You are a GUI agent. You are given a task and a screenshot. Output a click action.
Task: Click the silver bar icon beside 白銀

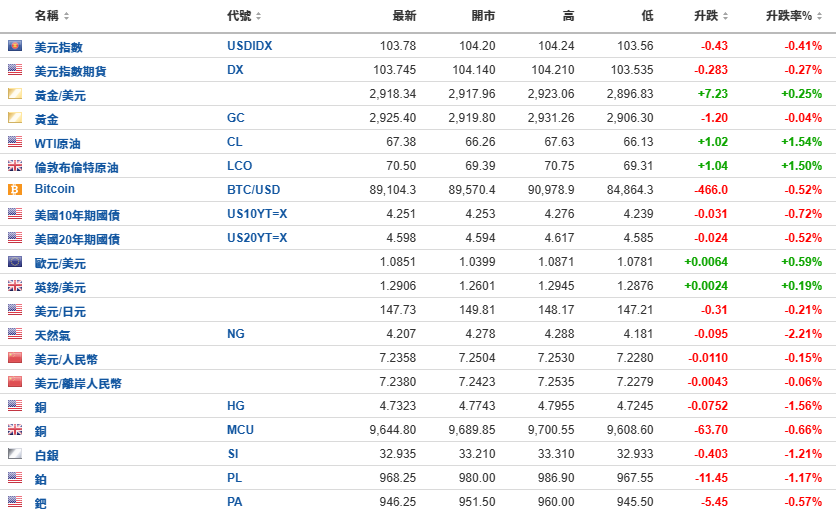click(15, 454)
